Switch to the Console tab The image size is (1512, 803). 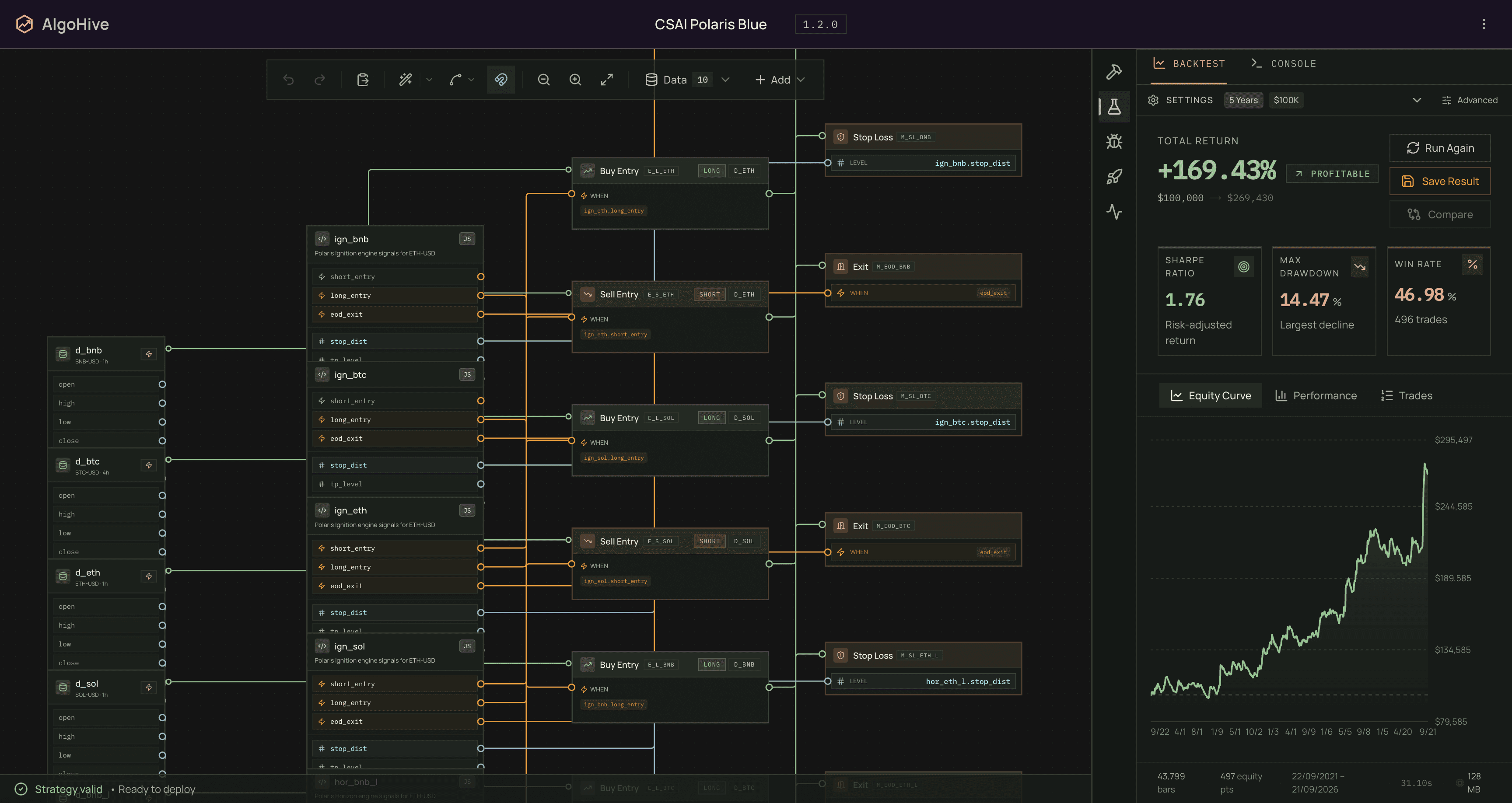pos(1284,63)
